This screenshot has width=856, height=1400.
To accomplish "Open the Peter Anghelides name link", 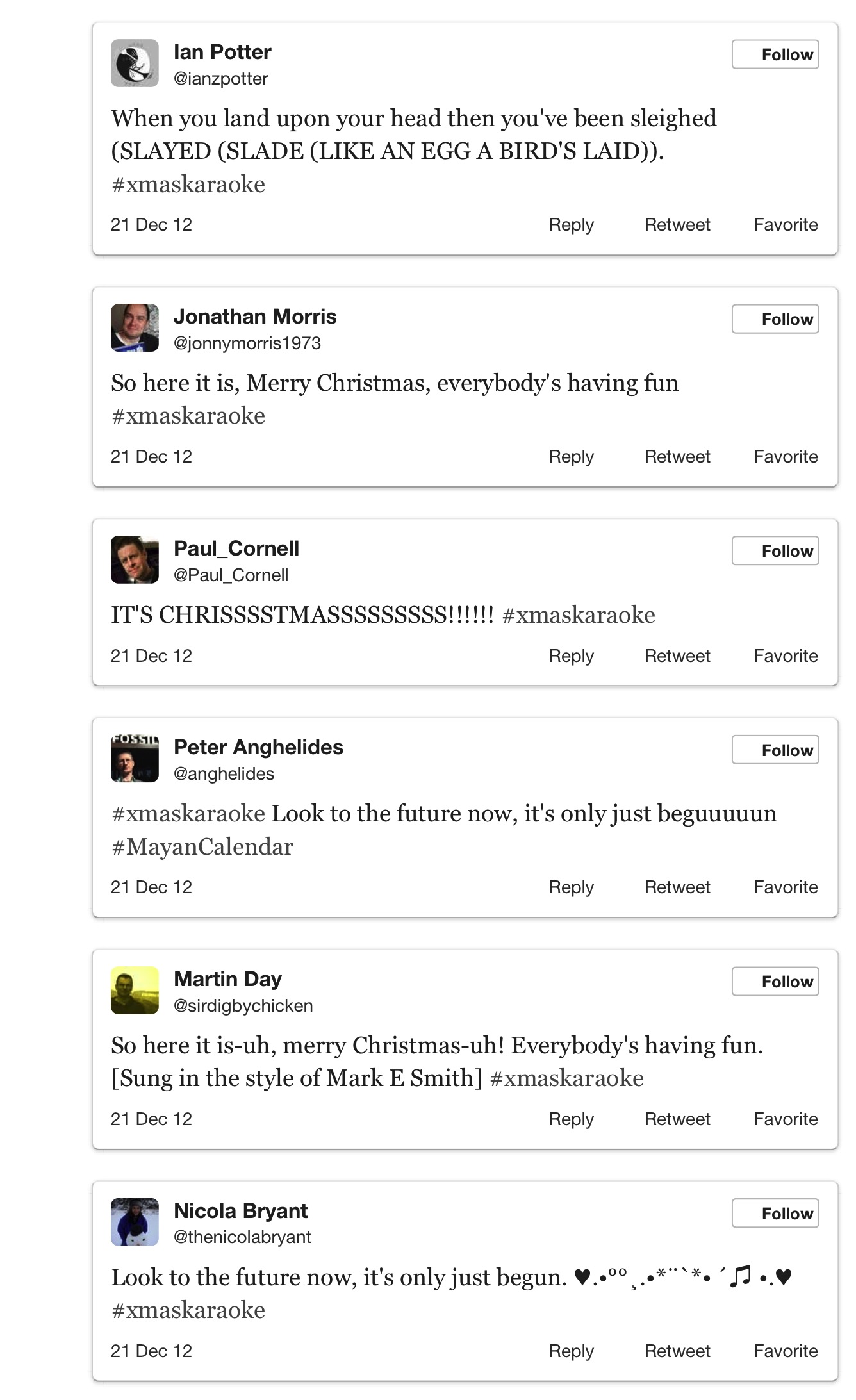I will click(x=258, y=747).
